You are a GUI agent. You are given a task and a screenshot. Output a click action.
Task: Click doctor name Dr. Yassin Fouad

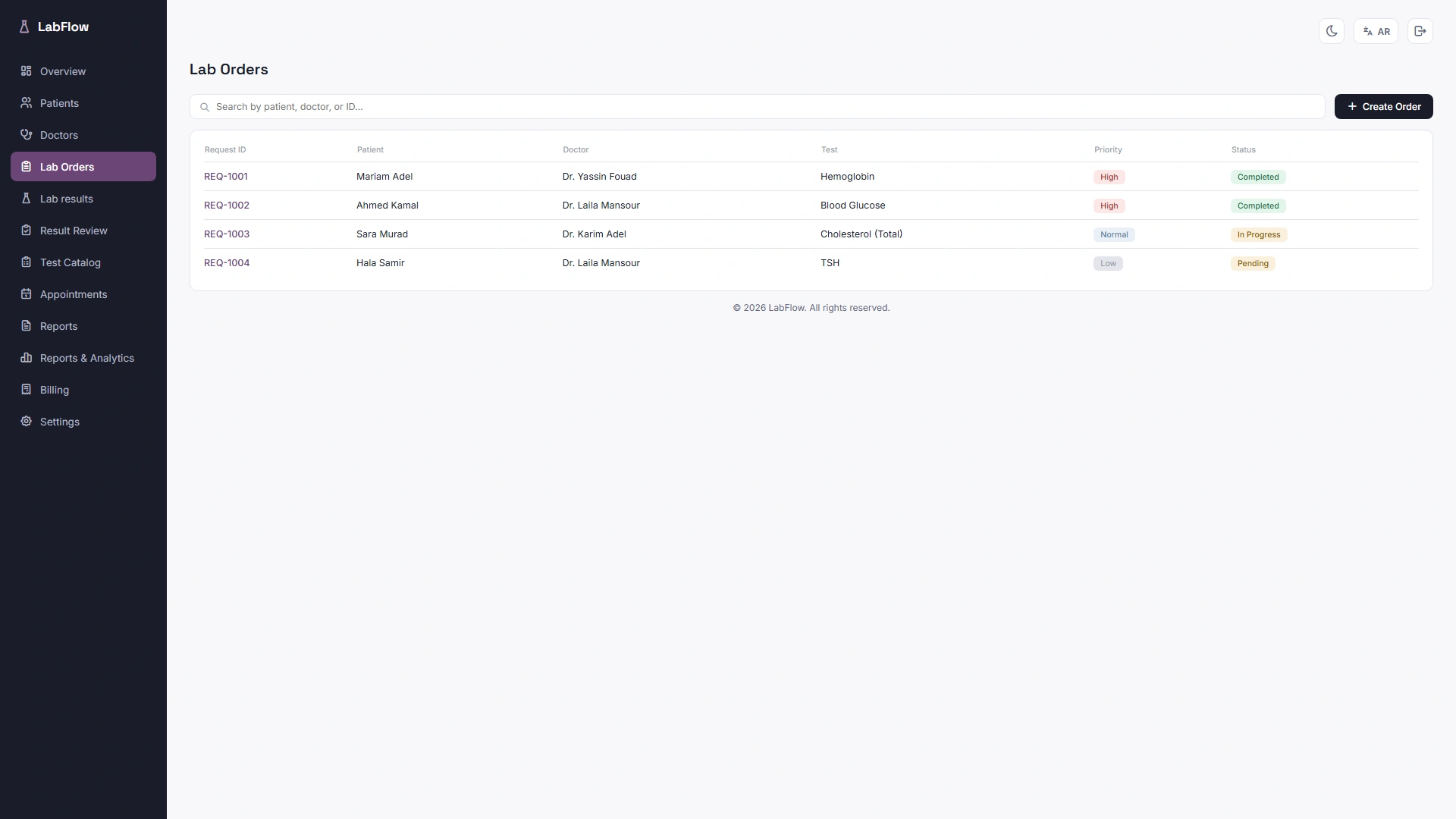pos(600,177)
